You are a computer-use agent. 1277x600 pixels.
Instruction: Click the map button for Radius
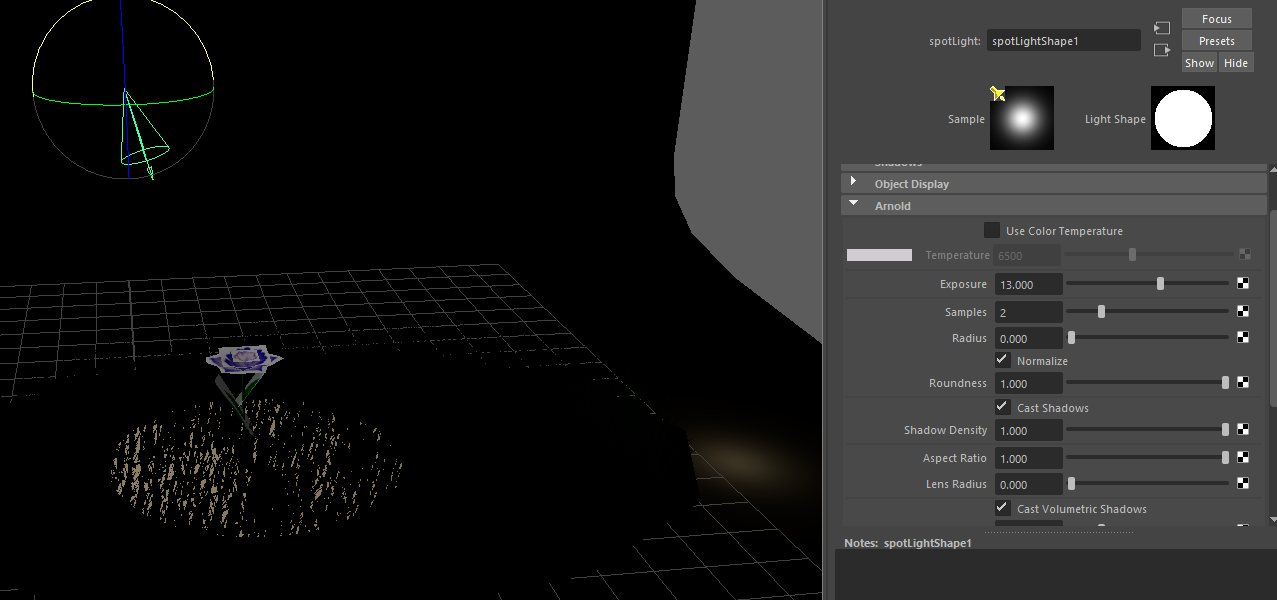pyautogui.click(x=1244, y=338)
